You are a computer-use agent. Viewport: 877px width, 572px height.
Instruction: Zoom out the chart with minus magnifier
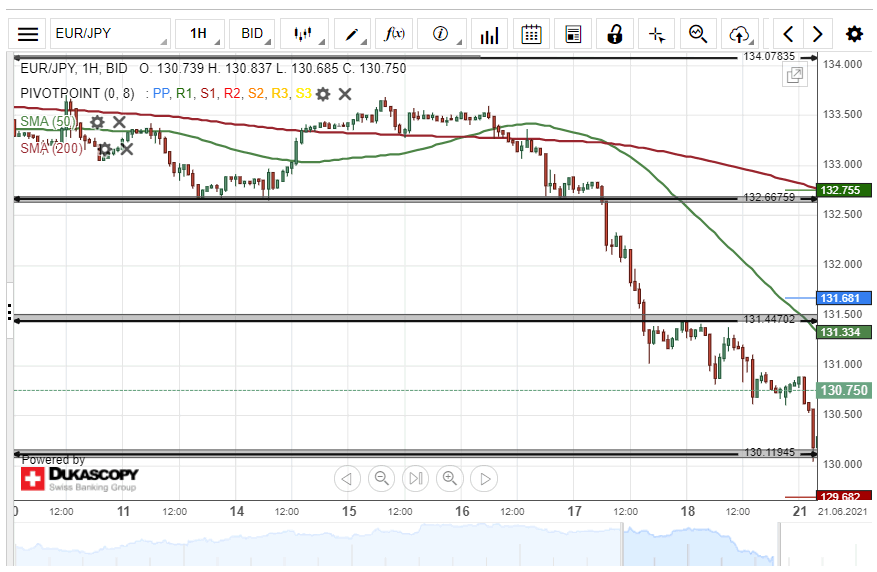pos(381,479)
